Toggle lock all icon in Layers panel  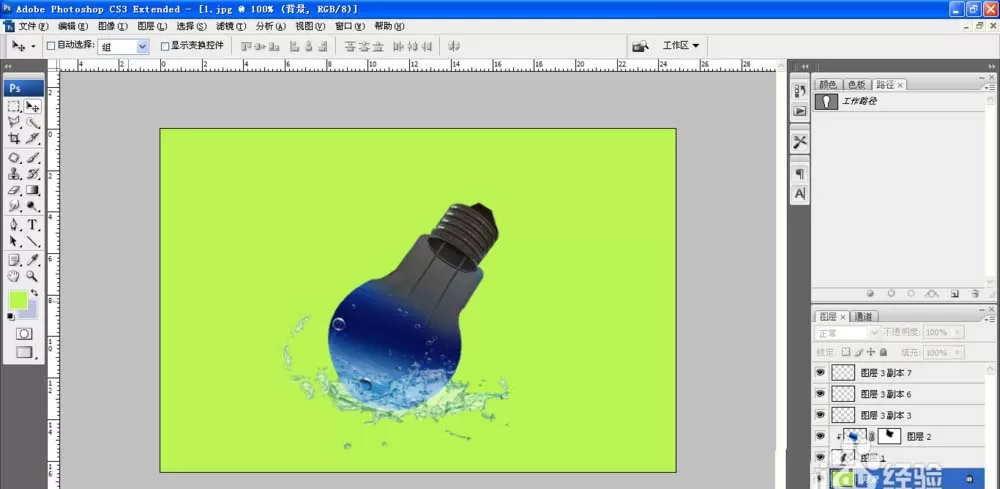(883, 352)
